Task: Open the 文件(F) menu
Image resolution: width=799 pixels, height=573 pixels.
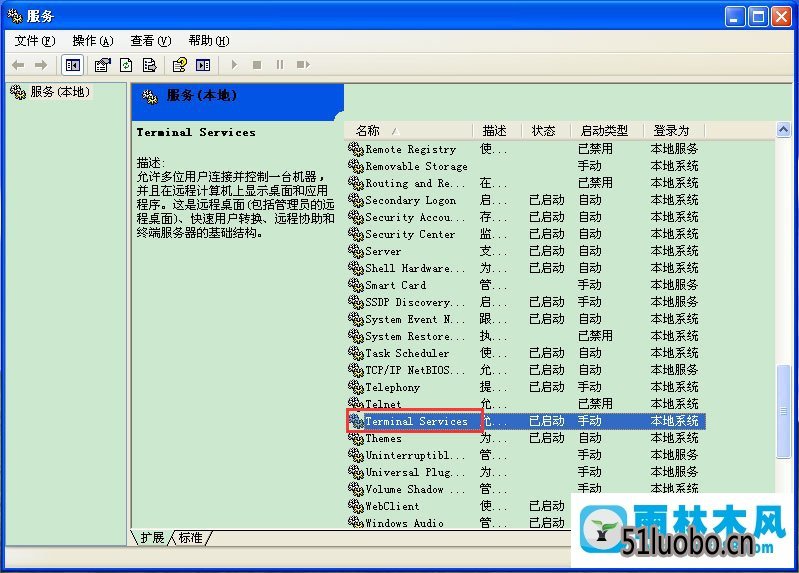Action: 35,41
